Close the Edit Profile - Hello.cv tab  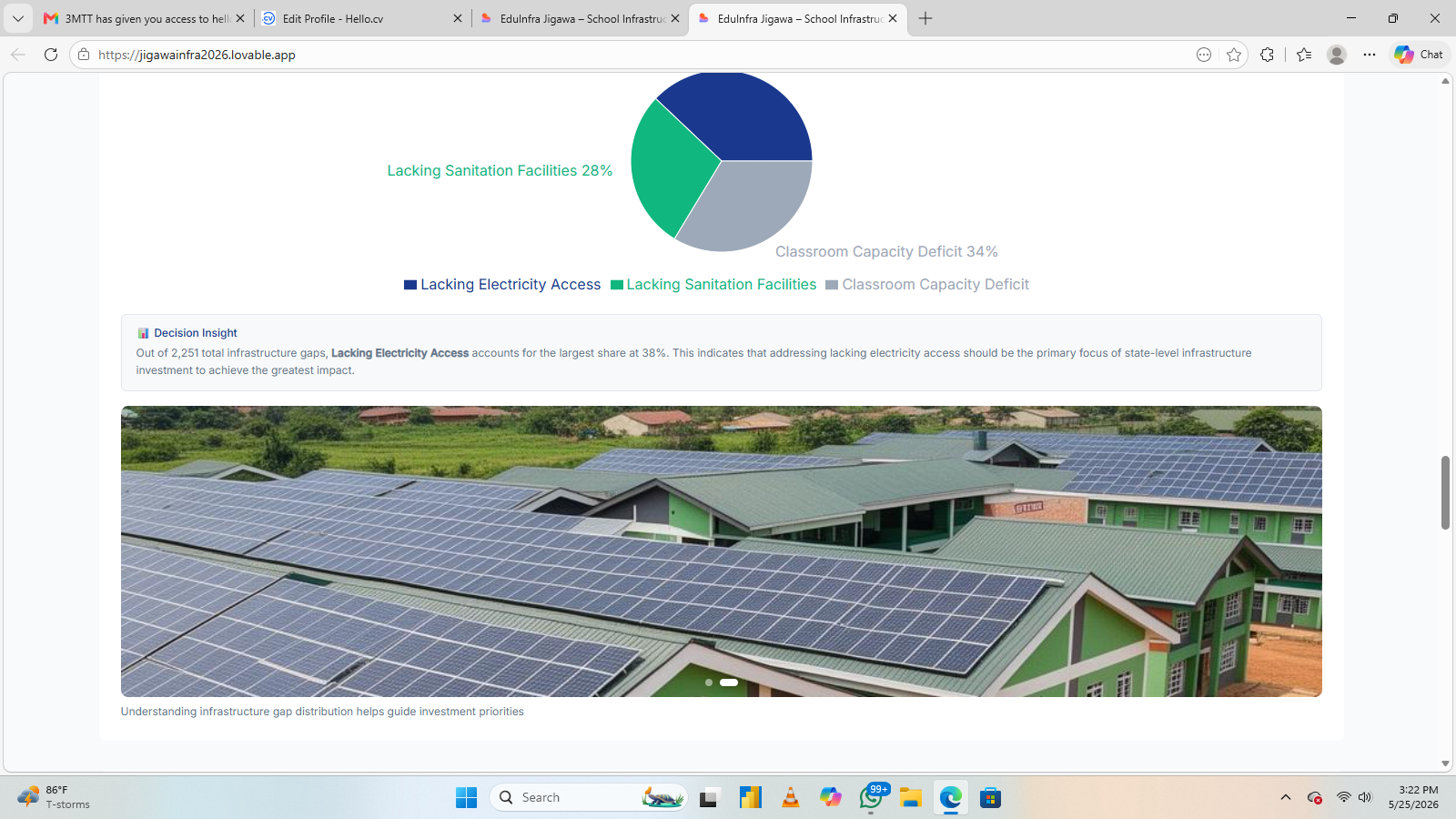[458, 18]
